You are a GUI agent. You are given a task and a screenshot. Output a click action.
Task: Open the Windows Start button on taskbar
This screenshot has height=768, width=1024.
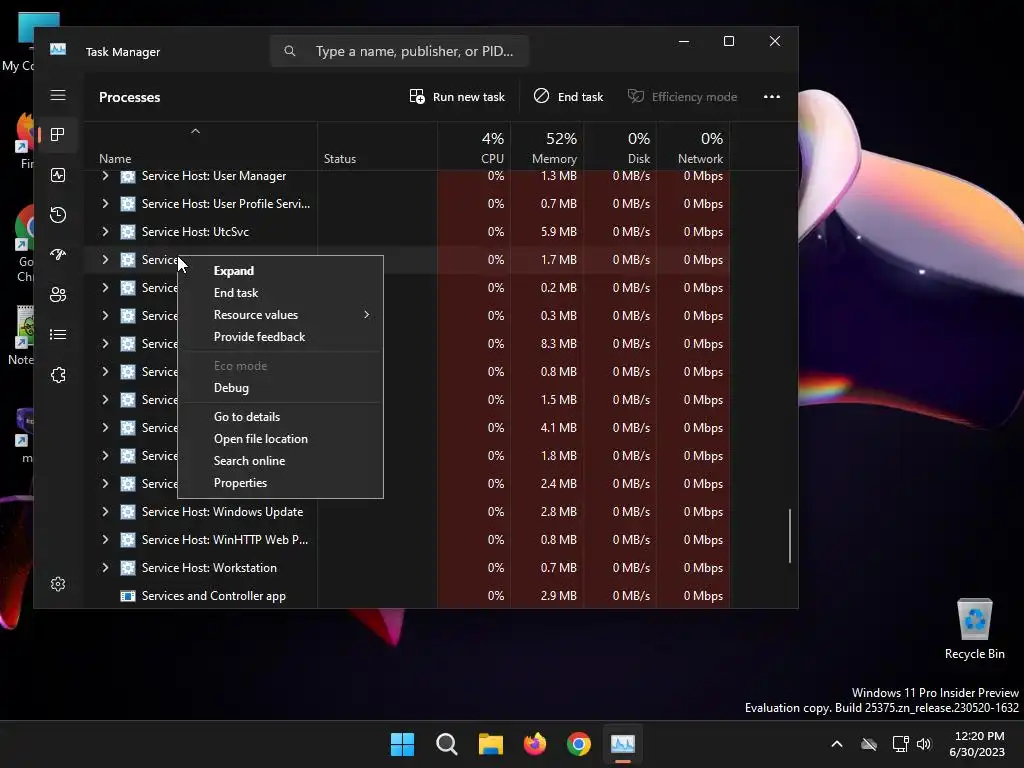tap(402, 744)
